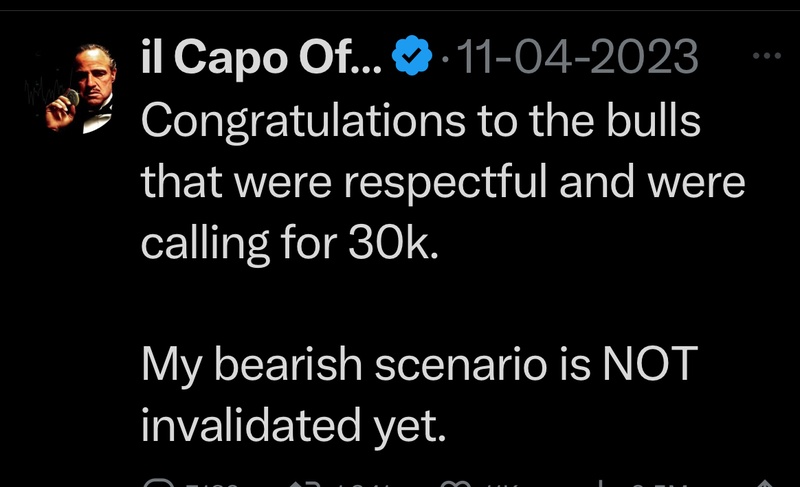800x487 pixels.
Task: Click the "calling for 30k." text line
Action: coord(290,243)
